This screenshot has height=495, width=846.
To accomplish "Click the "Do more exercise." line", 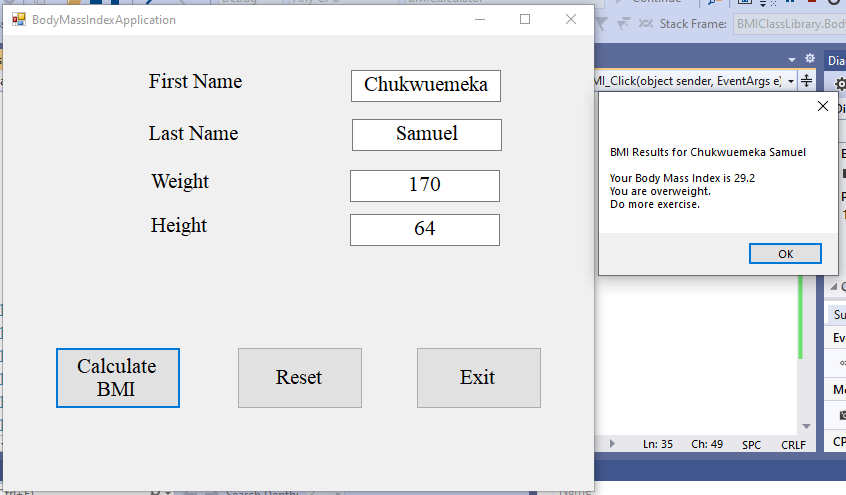I will tap(654, 204).
